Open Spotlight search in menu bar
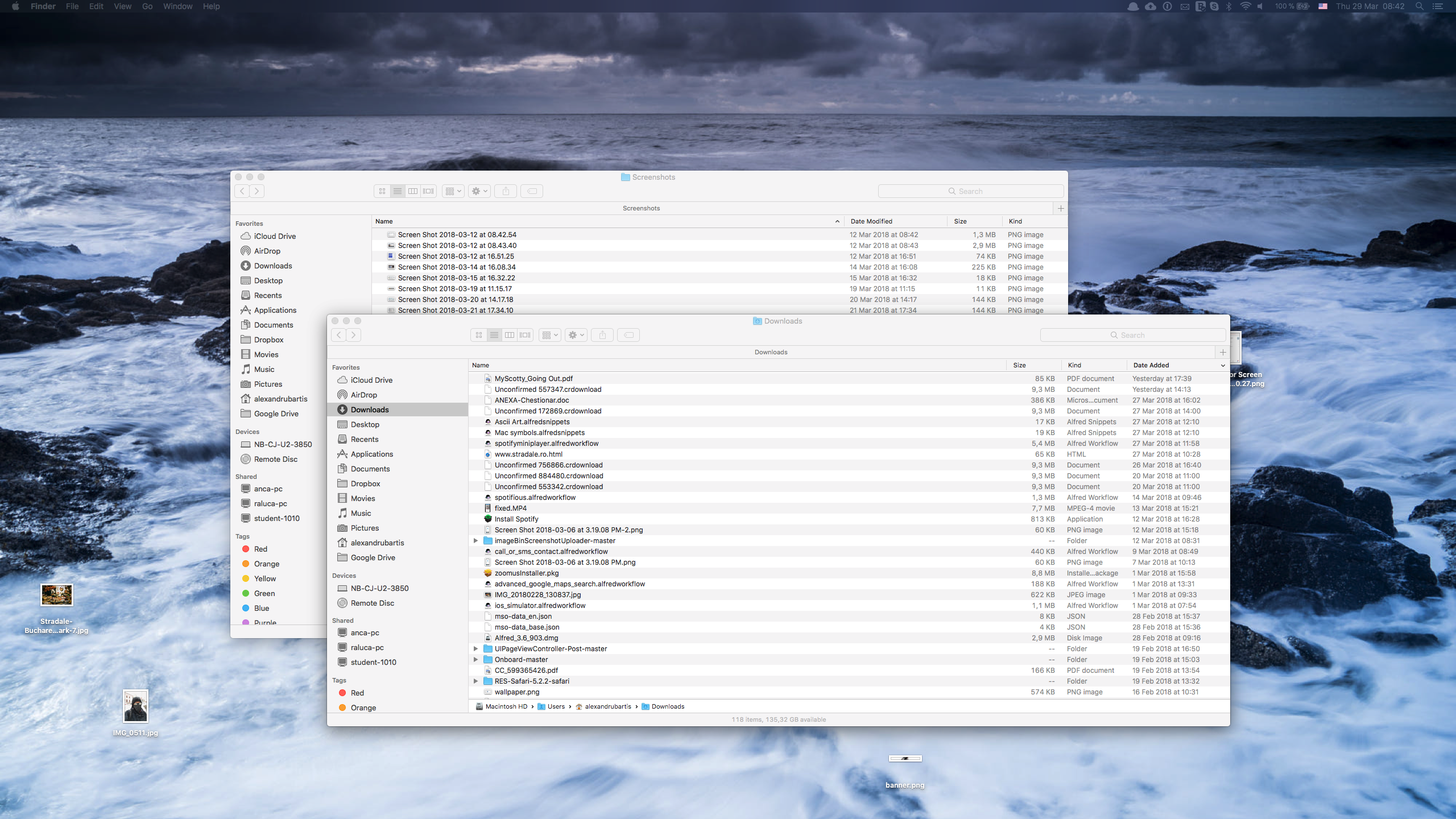The height and width of the screenshot is (819, 1456). point(1420,6)
